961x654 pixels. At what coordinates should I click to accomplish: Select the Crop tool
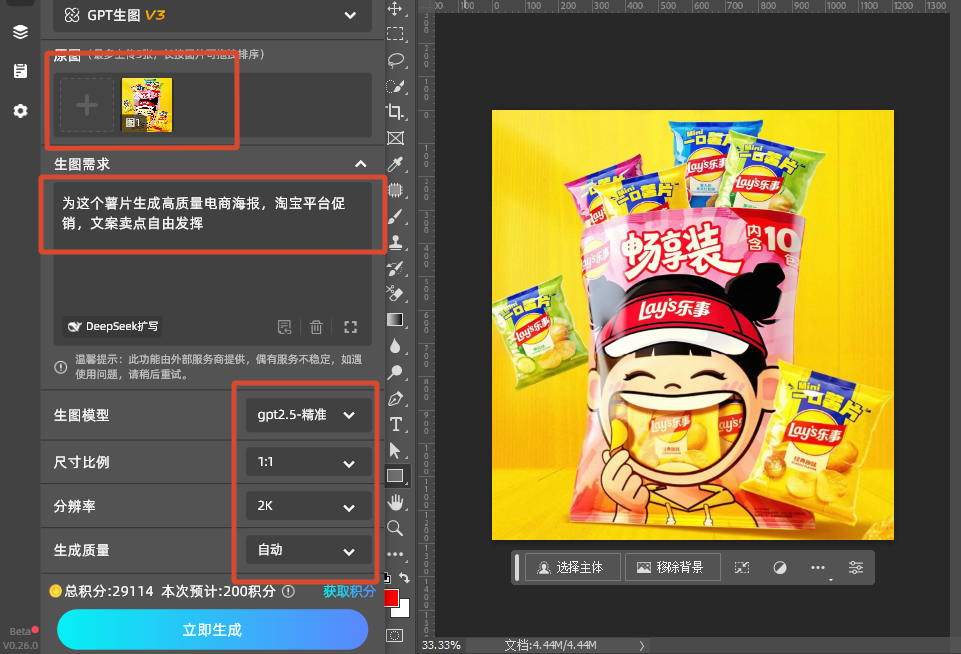click(395, 112)
